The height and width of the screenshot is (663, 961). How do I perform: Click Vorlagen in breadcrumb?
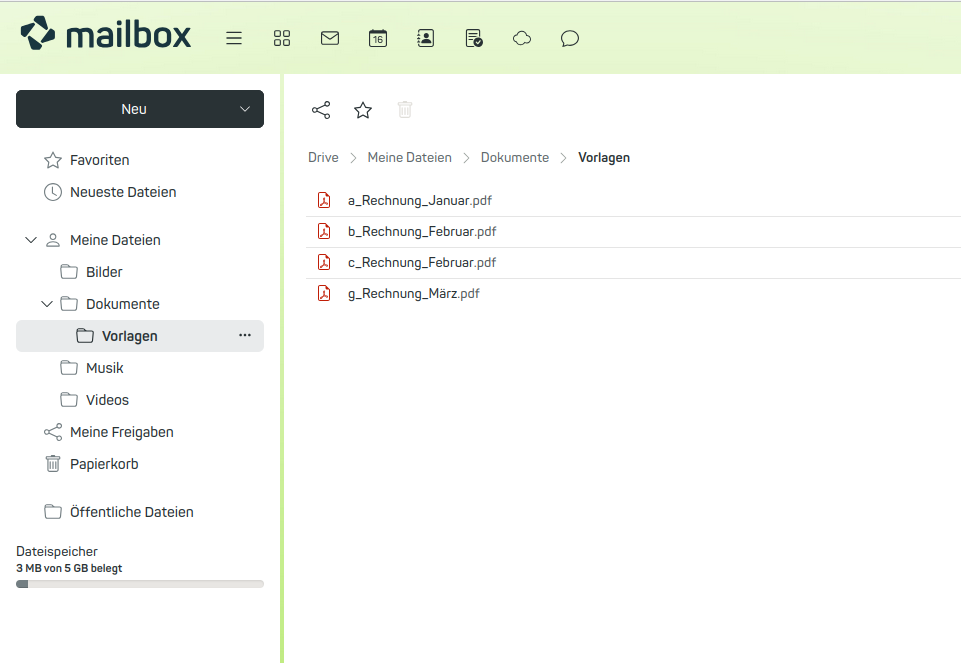[x=604, y=157]
